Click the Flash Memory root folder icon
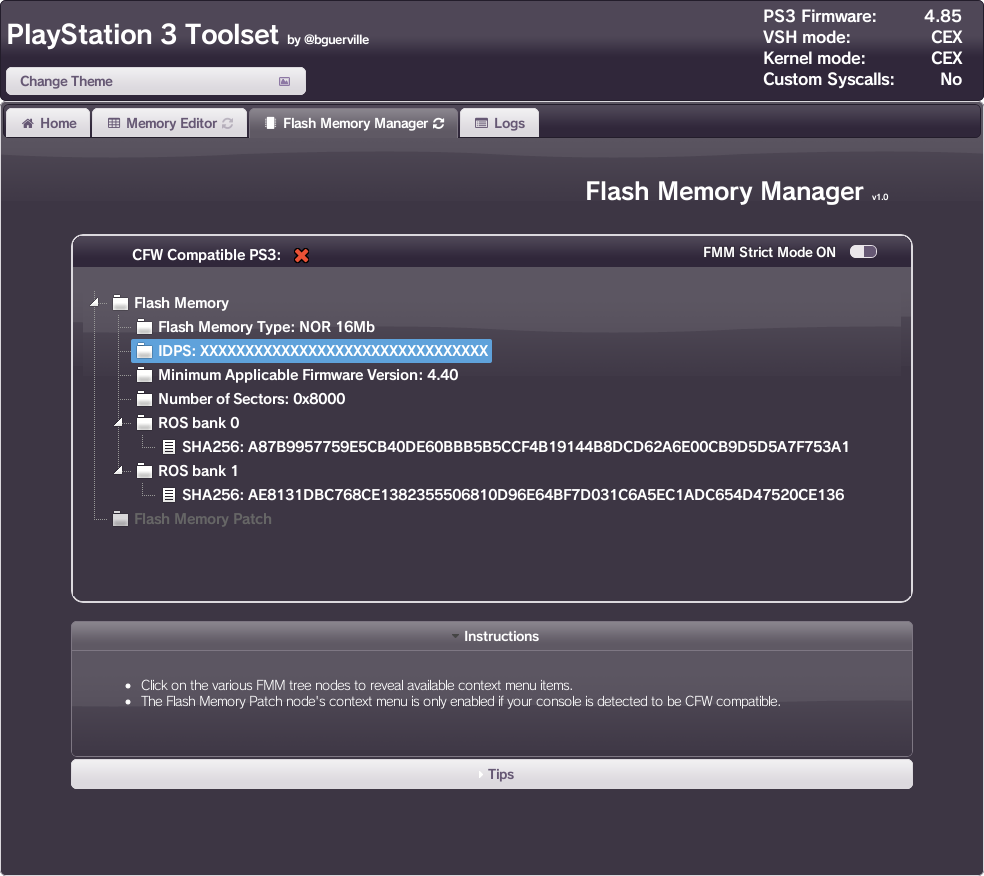This screenshot has width=984, height=876. (120, 303)
